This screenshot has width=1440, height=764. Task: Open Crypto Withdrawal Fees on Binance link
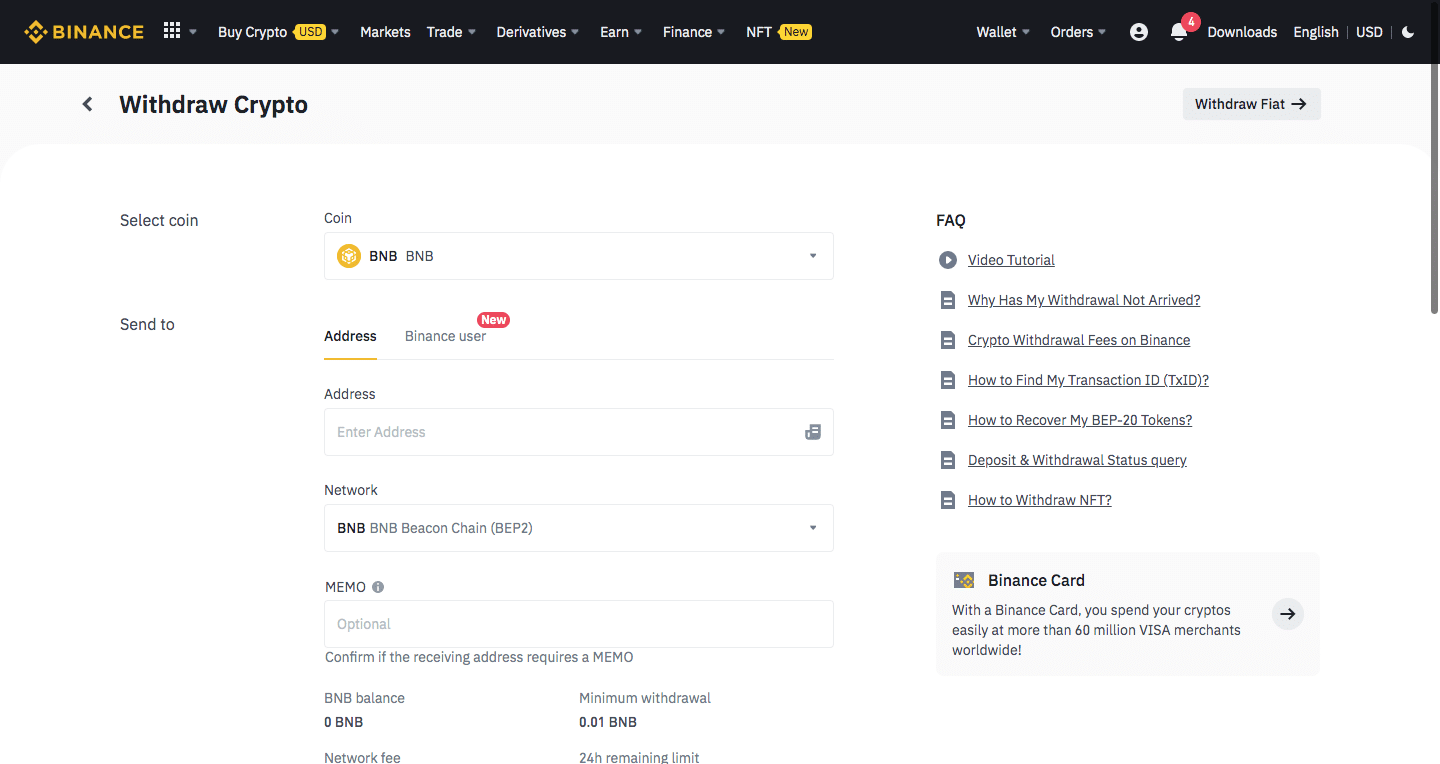[x=1079, y=340]
